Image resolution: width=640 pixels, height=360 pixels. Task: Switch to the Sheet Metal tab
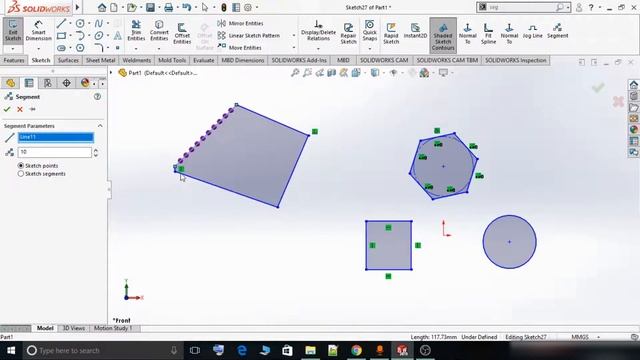coord(100,60)
